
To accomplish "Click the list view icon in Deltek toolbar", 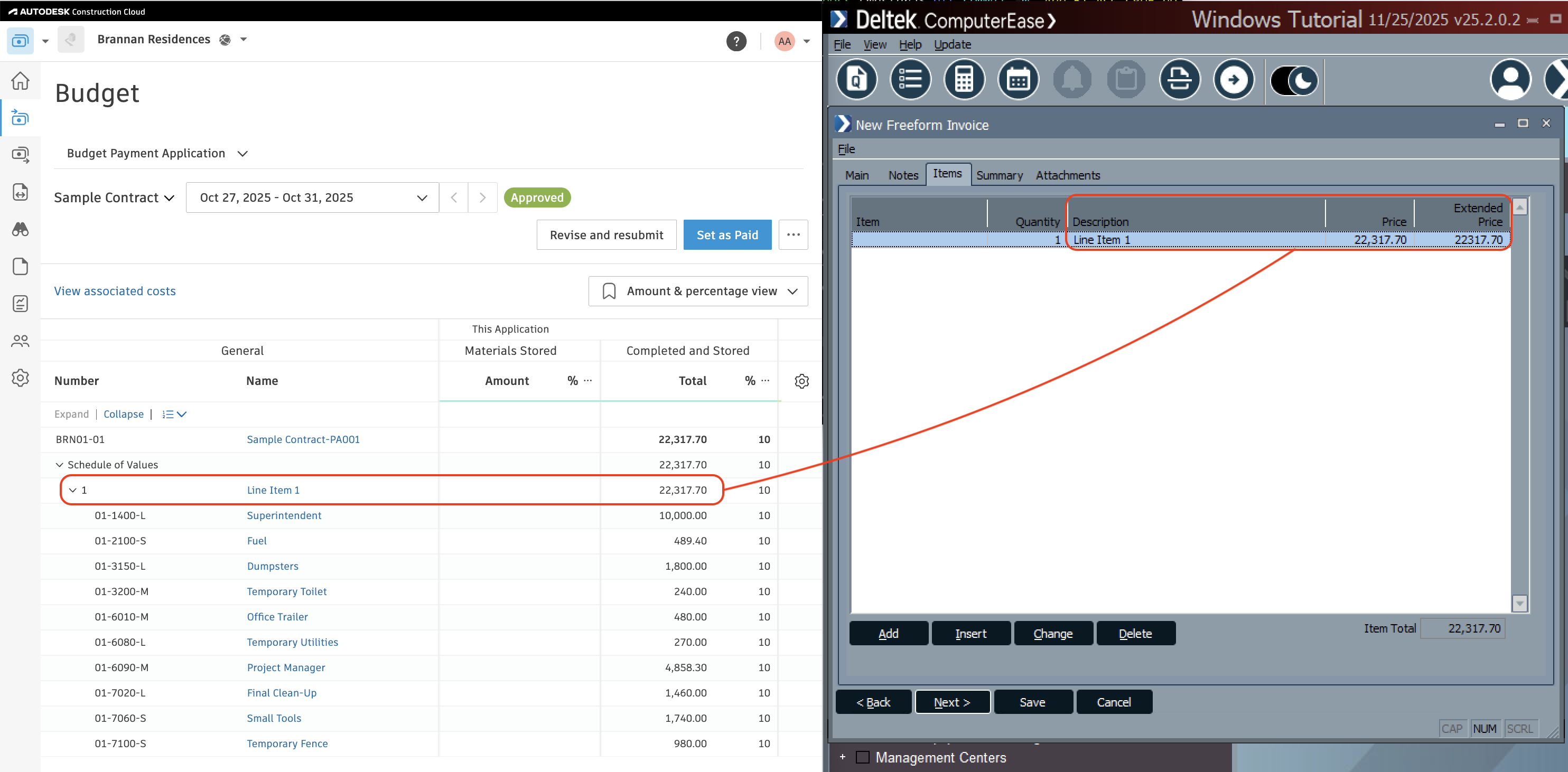I will 910,80.
